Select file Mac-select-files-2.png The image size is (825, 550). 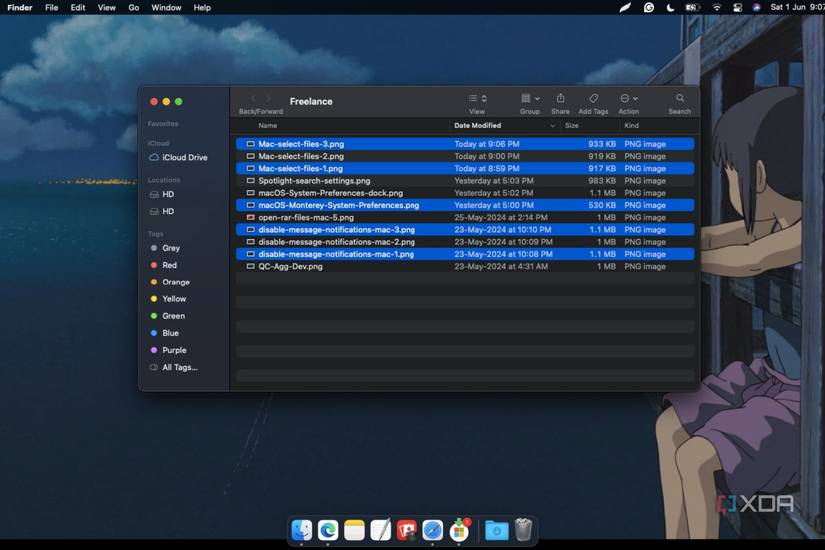[x=465, y=156]
